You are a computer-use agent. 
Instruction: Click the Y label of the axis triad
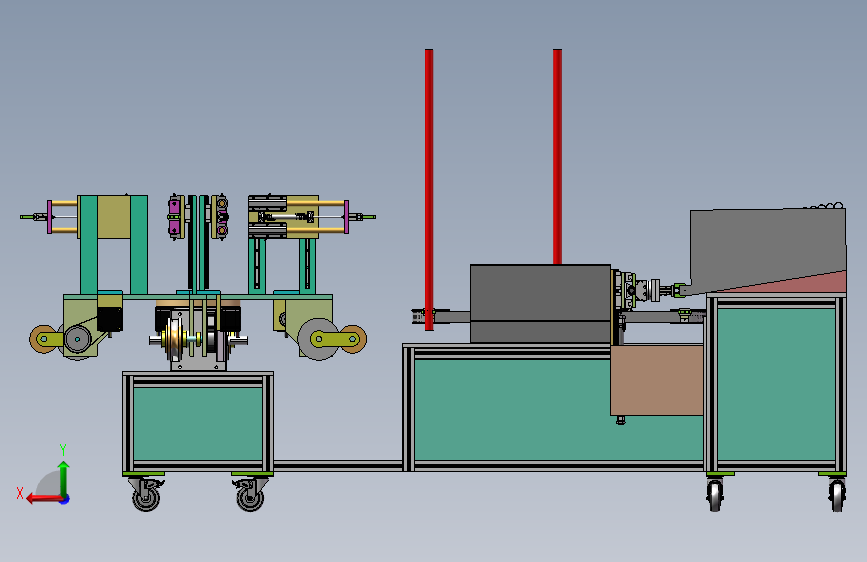(x=63, y=449)
